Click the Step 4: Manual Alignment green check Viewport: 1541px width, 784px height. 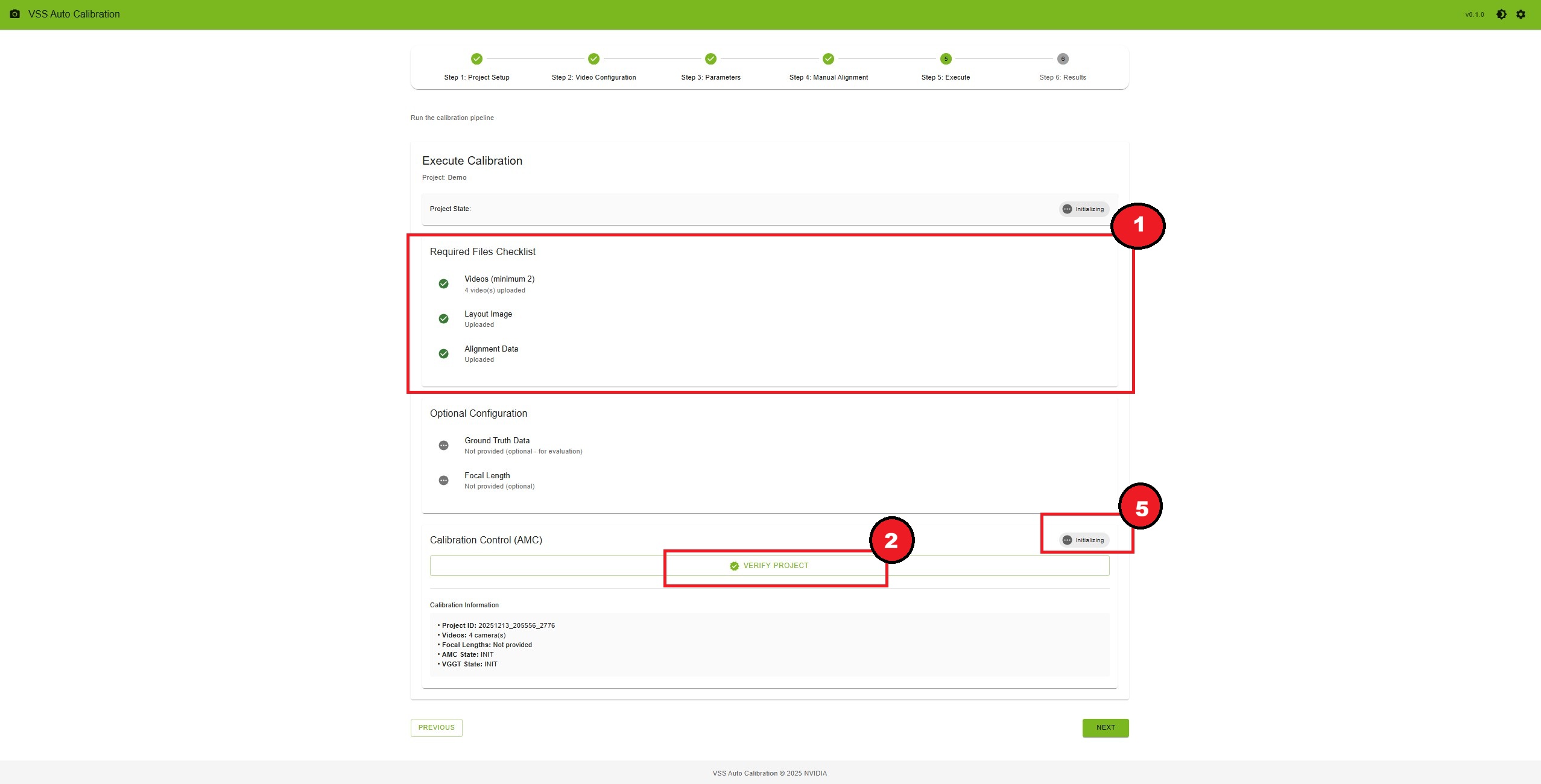tap(827, 59)
